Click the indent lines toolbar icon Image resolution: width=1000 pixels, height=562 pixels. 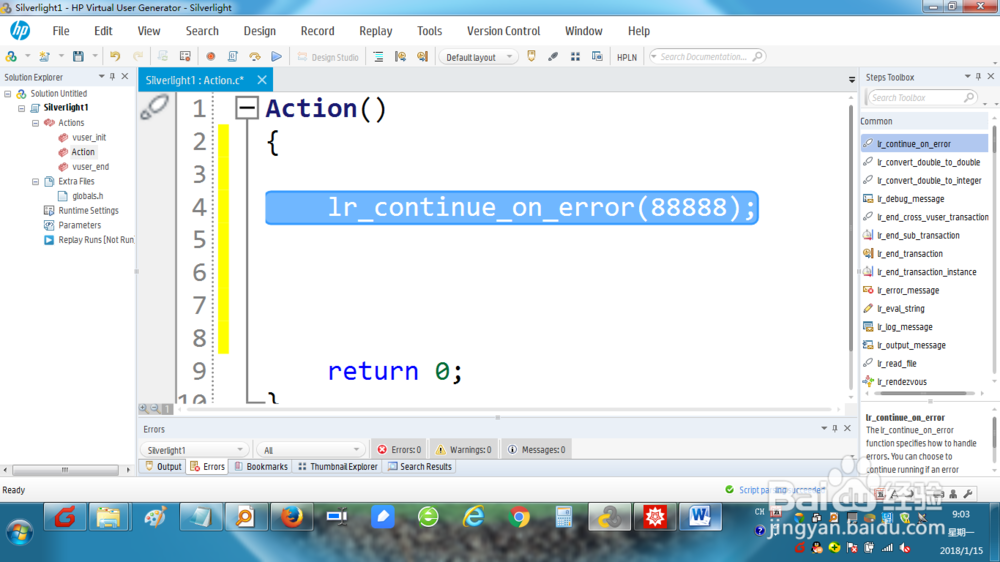click(378, 57)
